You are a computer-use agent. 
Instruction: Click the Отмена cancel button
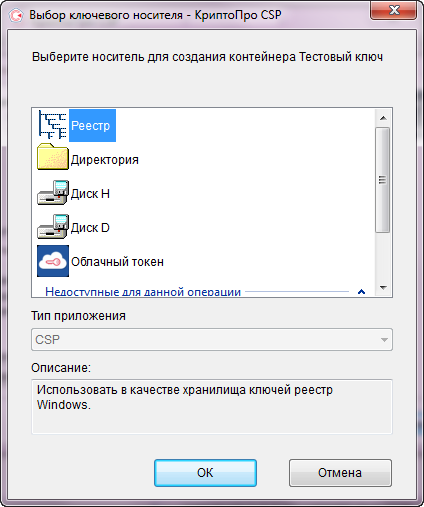tap(340, 473)
